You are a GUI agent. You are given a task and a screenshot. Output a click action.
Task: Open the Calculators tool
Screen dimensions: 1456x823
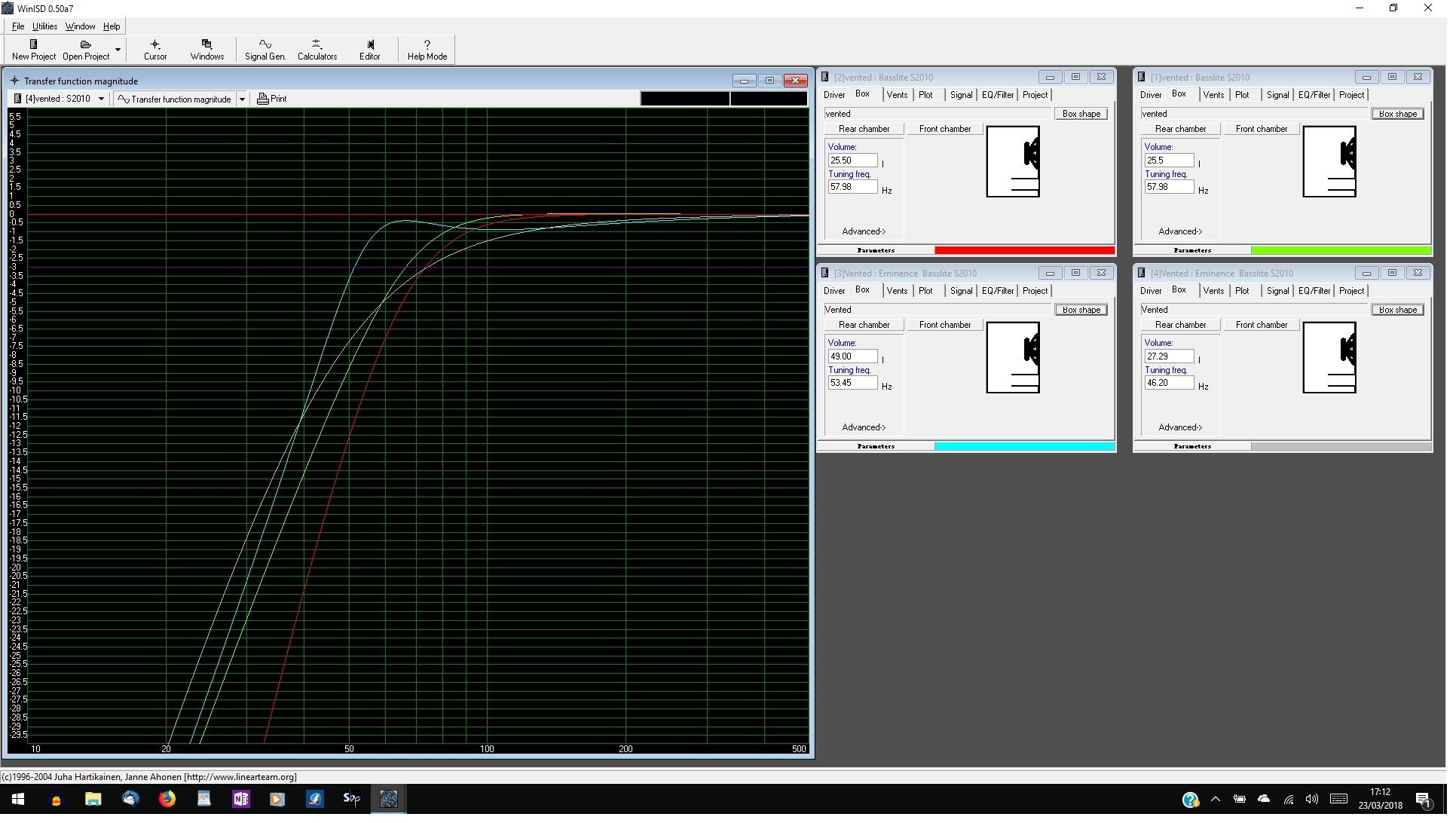pos(317,50)
